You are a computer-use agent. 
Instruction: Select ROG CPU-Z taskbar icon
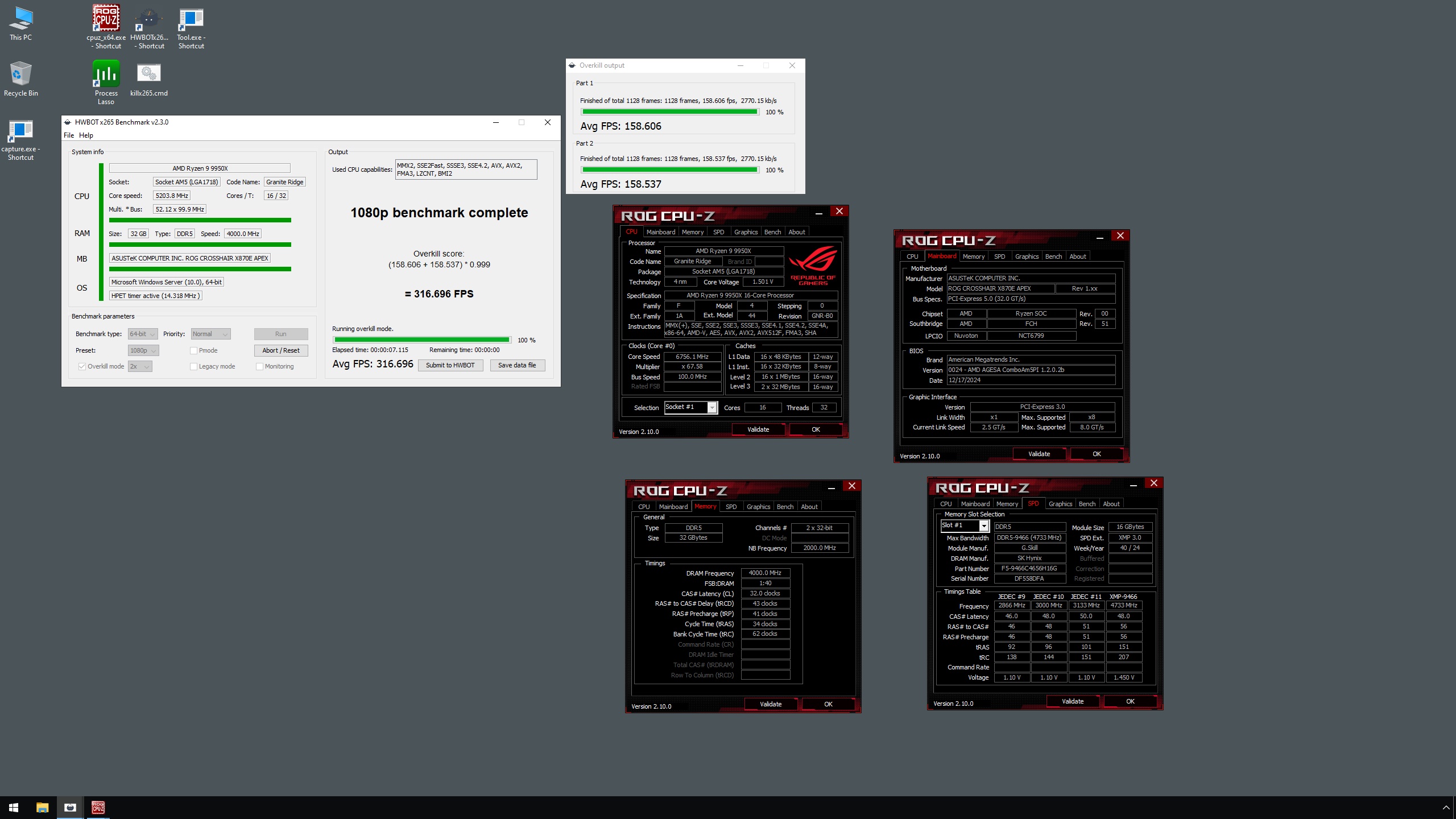coord(98,808)
